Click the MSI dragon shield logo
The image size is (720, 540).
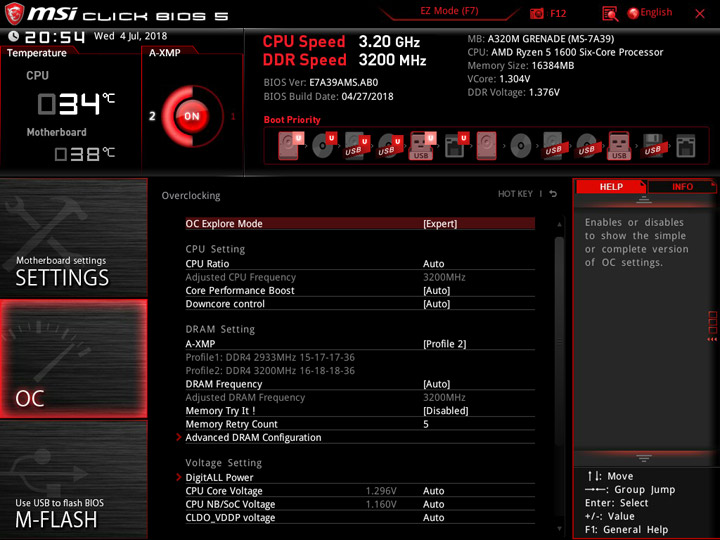click(x=14, y=13)
